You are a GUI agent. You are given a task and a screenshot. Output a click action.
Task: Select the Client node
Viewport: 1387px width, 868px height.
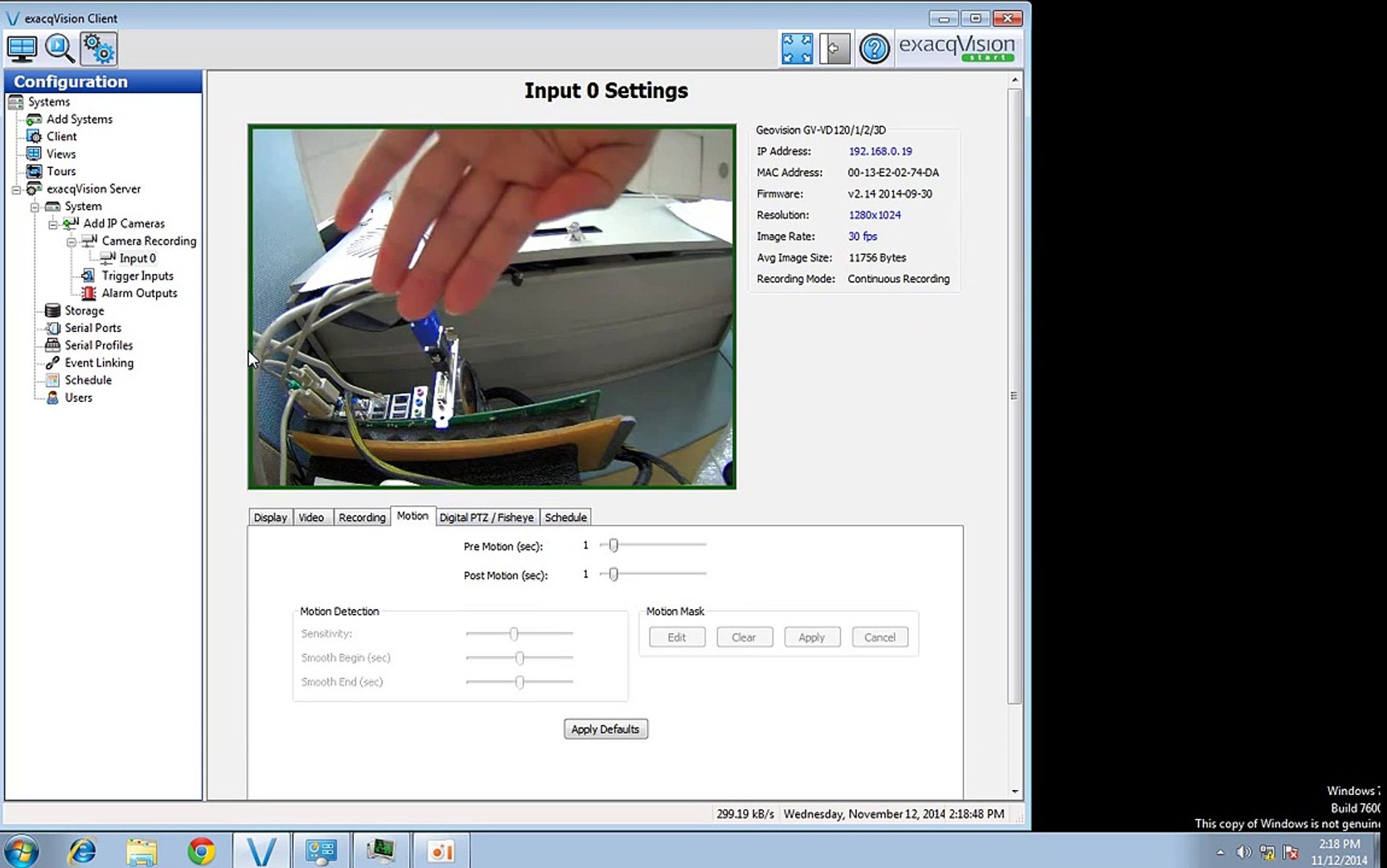(x=62, y=137)
